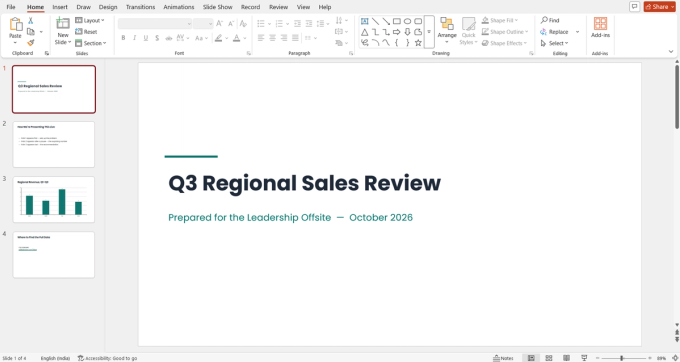Align text left in Paragraph group
This screenshot has height=362, width=680.
pos(261,38)
